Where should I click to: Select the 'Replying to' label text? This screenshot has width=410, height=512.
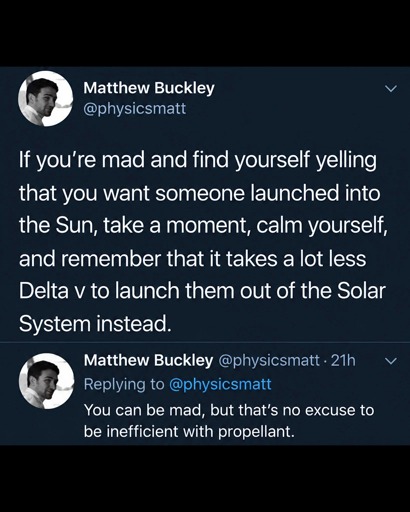(x=124, y=384)
